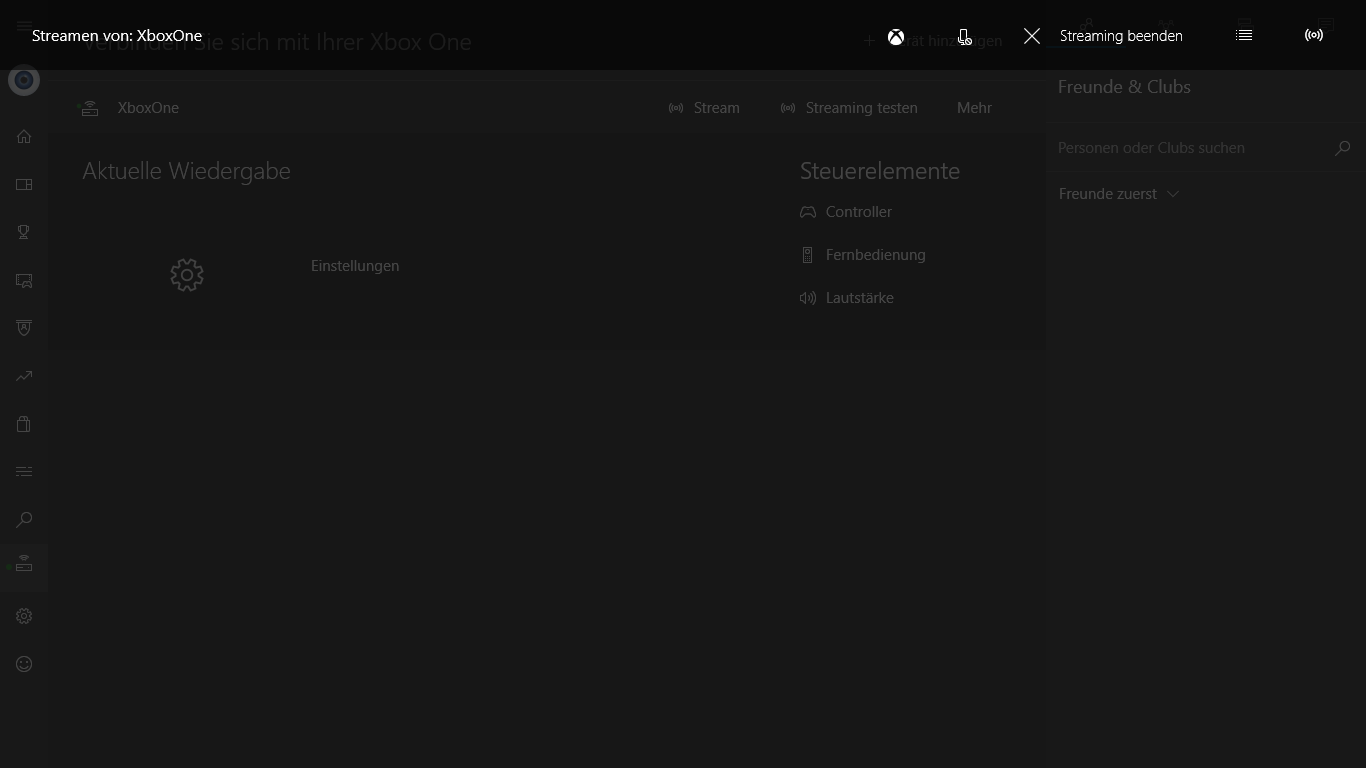This screenshot has width=1366, height=768.
Task: Click the Steuerelemente heading
Action: [880, 171]
